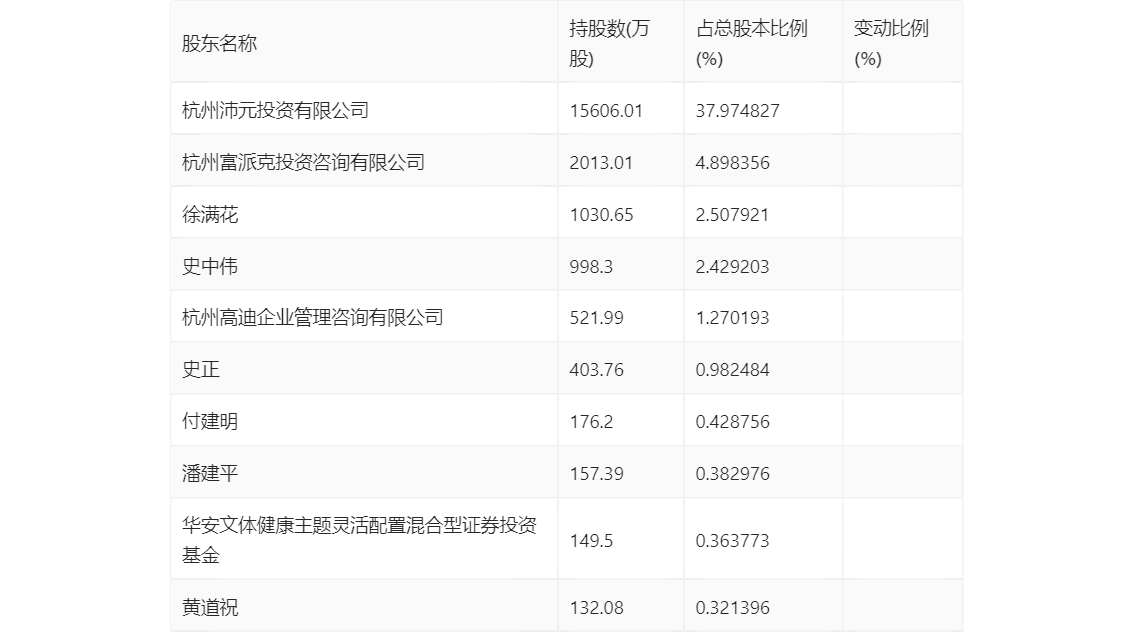Screen dimensions: 1134x632
Task: Click percentage value 4.898356
Action: point(733,163)
